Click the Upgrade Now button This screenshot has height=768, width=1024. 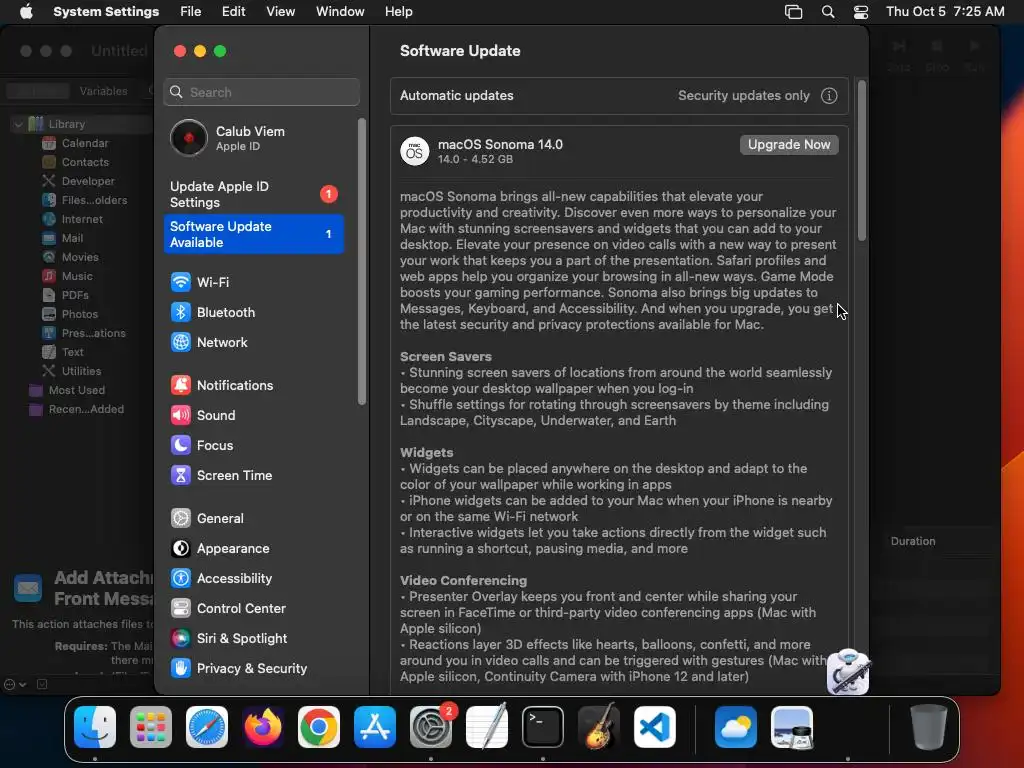(x=789, y=144)
